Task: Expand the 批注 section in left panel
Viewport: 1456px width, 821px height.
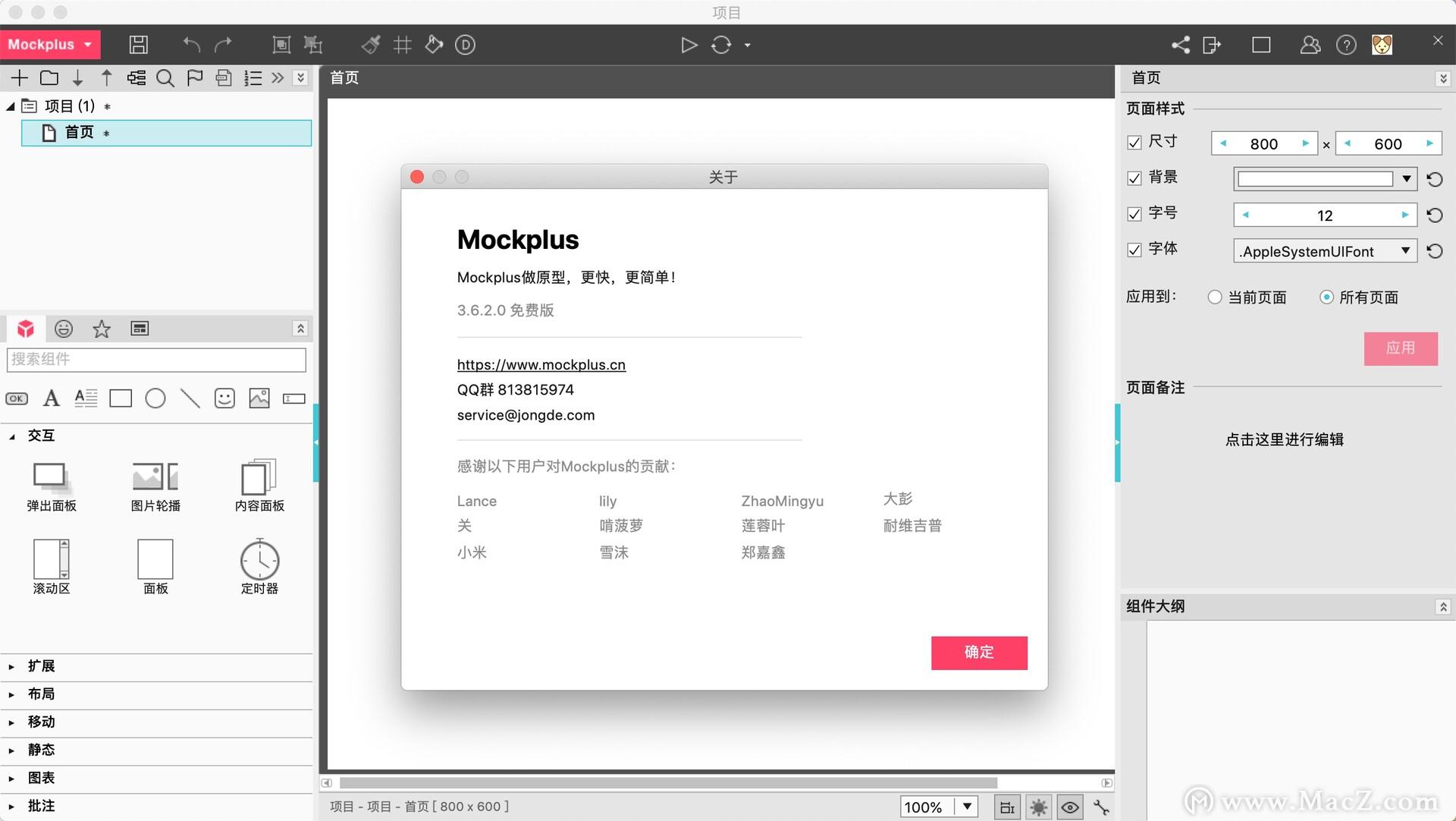Action: [x=42, y=805]
